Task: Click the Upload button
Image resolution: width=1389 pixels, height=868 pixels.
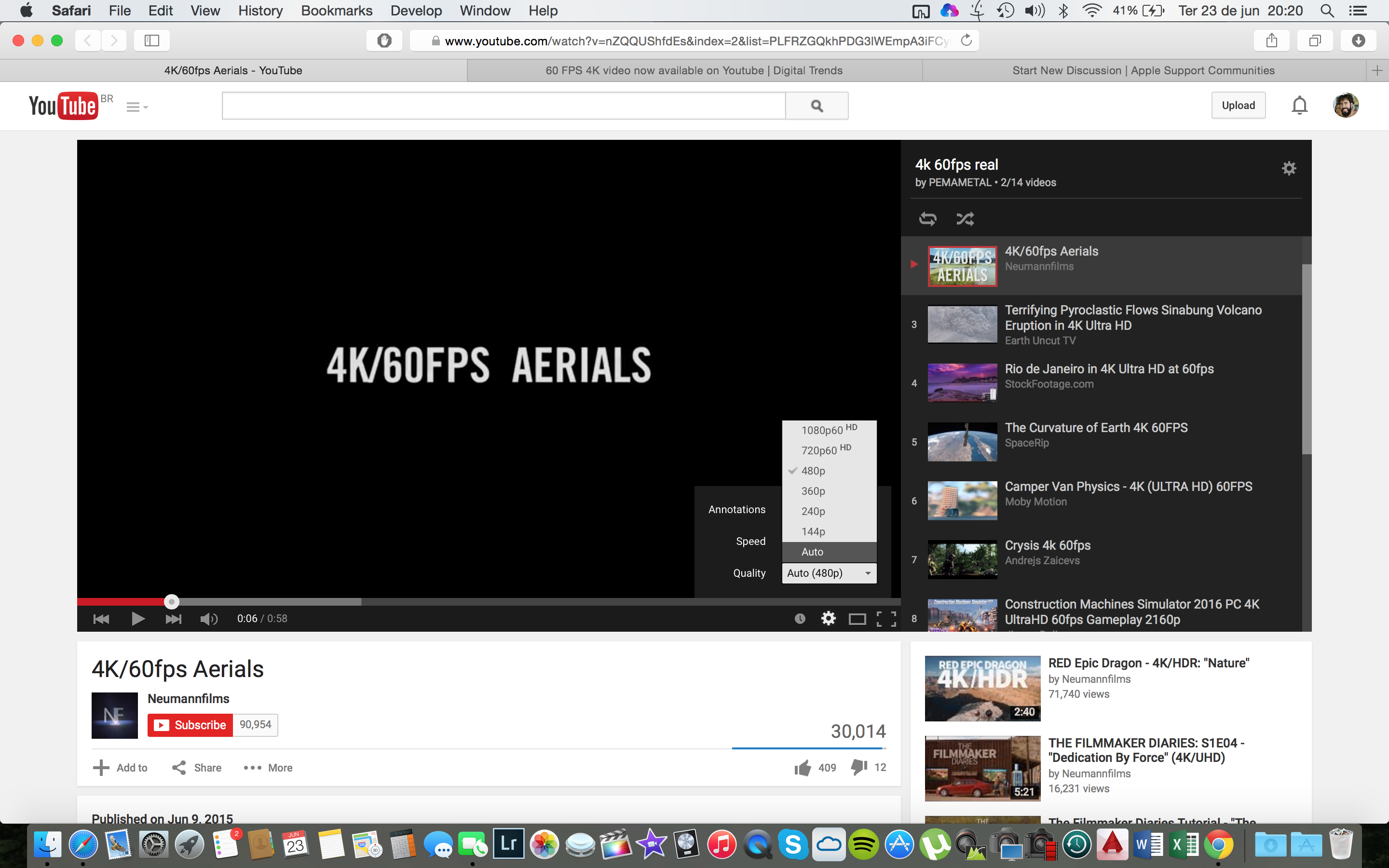Action: point(1238,106)
